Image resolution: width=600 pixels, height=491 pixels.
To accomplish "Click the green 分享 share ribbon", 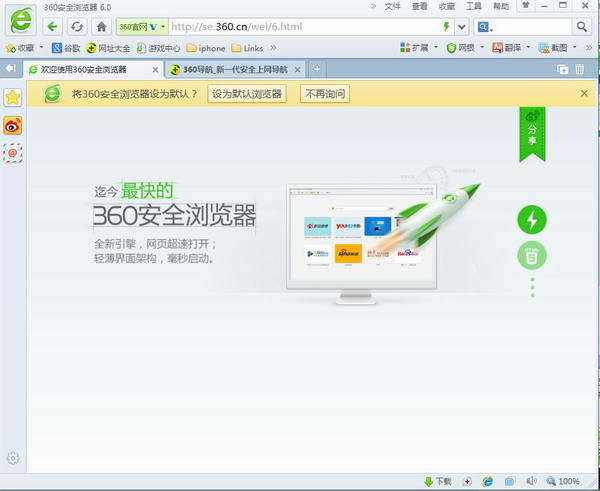I will click(x=532, y=135).
